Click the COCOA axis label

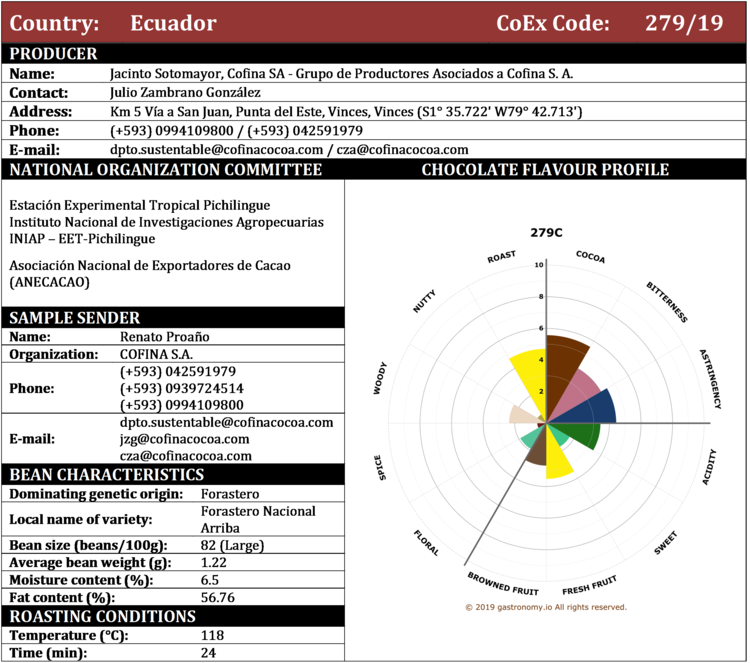click(590, 257)
